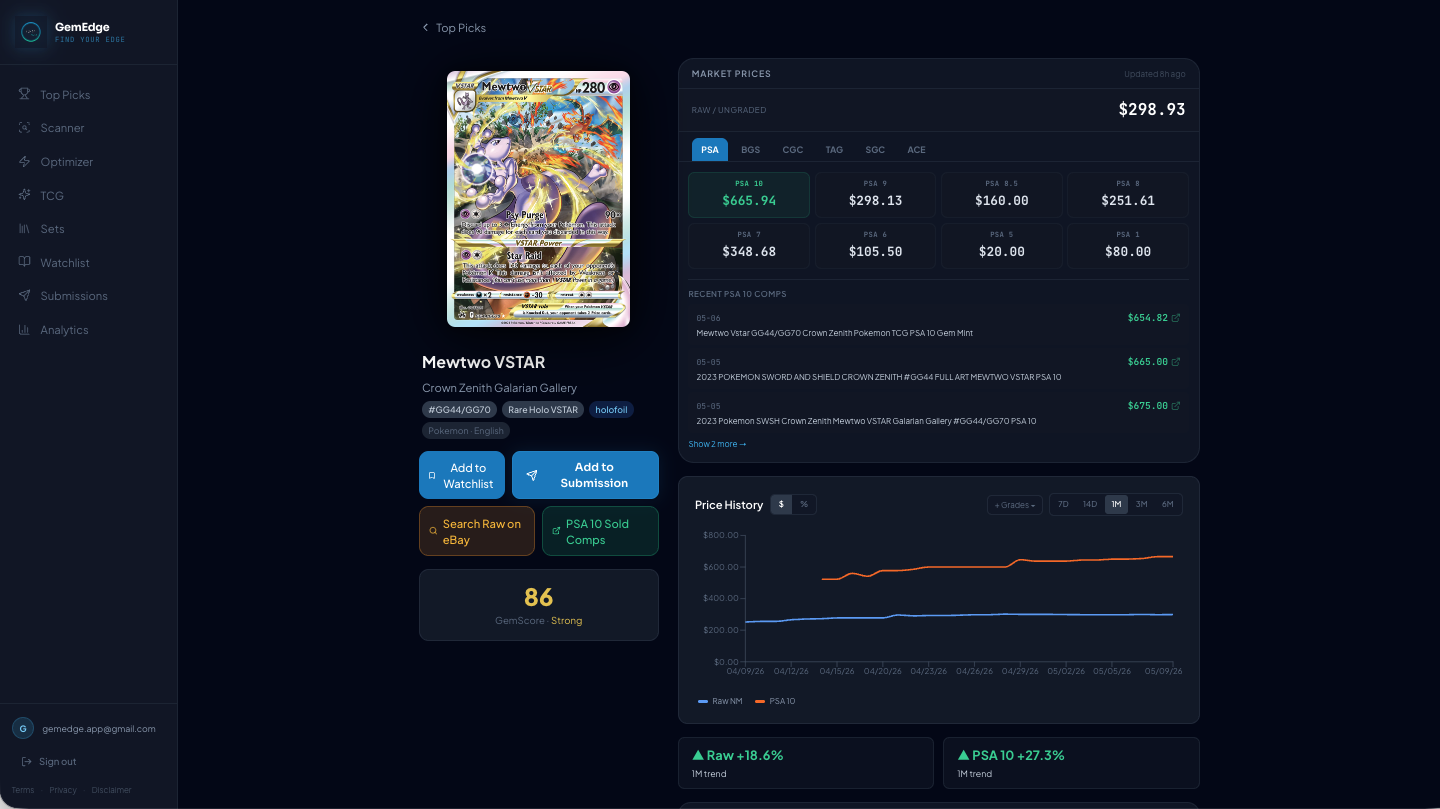Switch to the CGC grader tab
This screenshot has height=809, width=1440.
pos(793,150)
